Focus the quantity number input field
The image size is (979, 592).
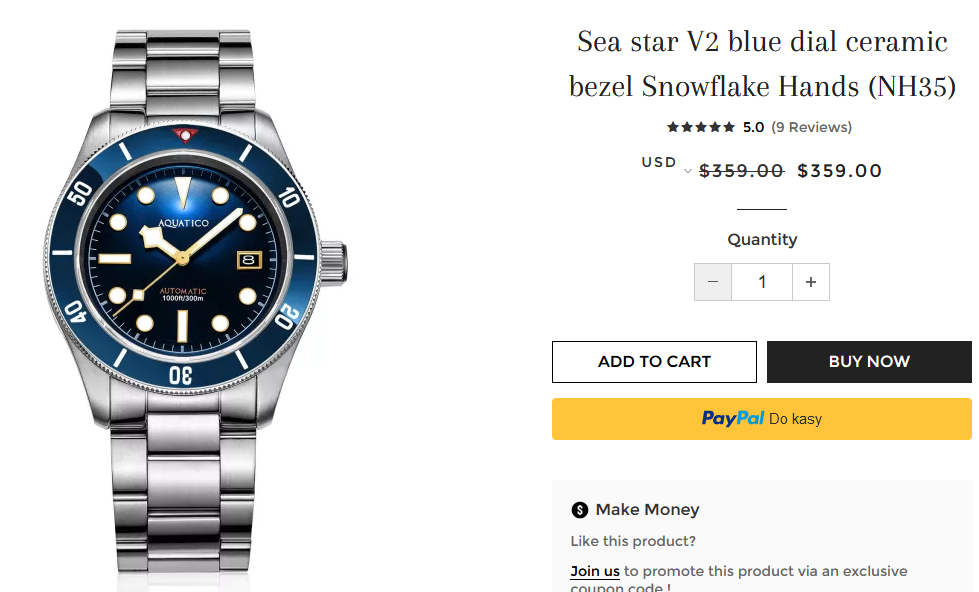click(x=762, y=282)
